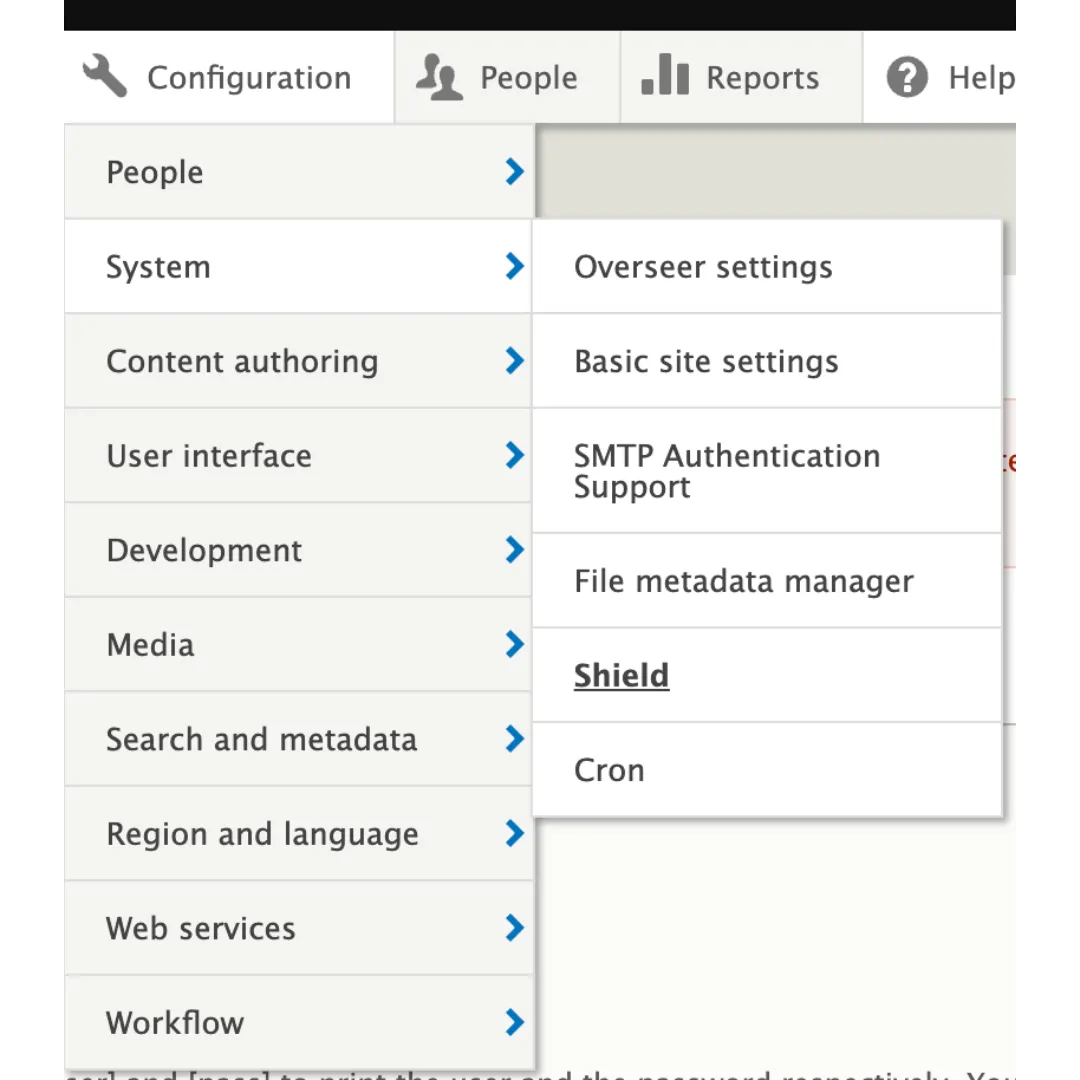Screen dimensions: 1080x1080
Task: Open Region and language settings
Action: 262,833
